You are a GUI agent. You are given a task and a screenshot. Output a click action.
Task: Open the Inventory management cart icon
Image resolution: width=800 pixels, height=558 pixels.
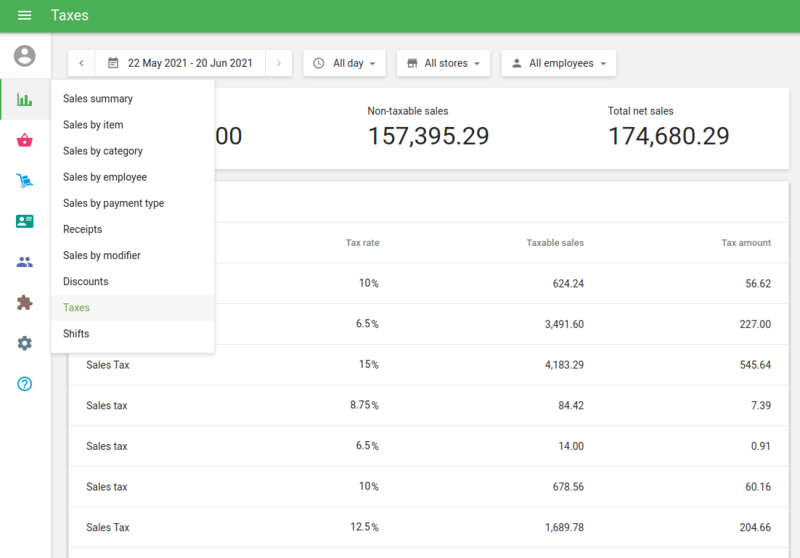click(25, 181)
